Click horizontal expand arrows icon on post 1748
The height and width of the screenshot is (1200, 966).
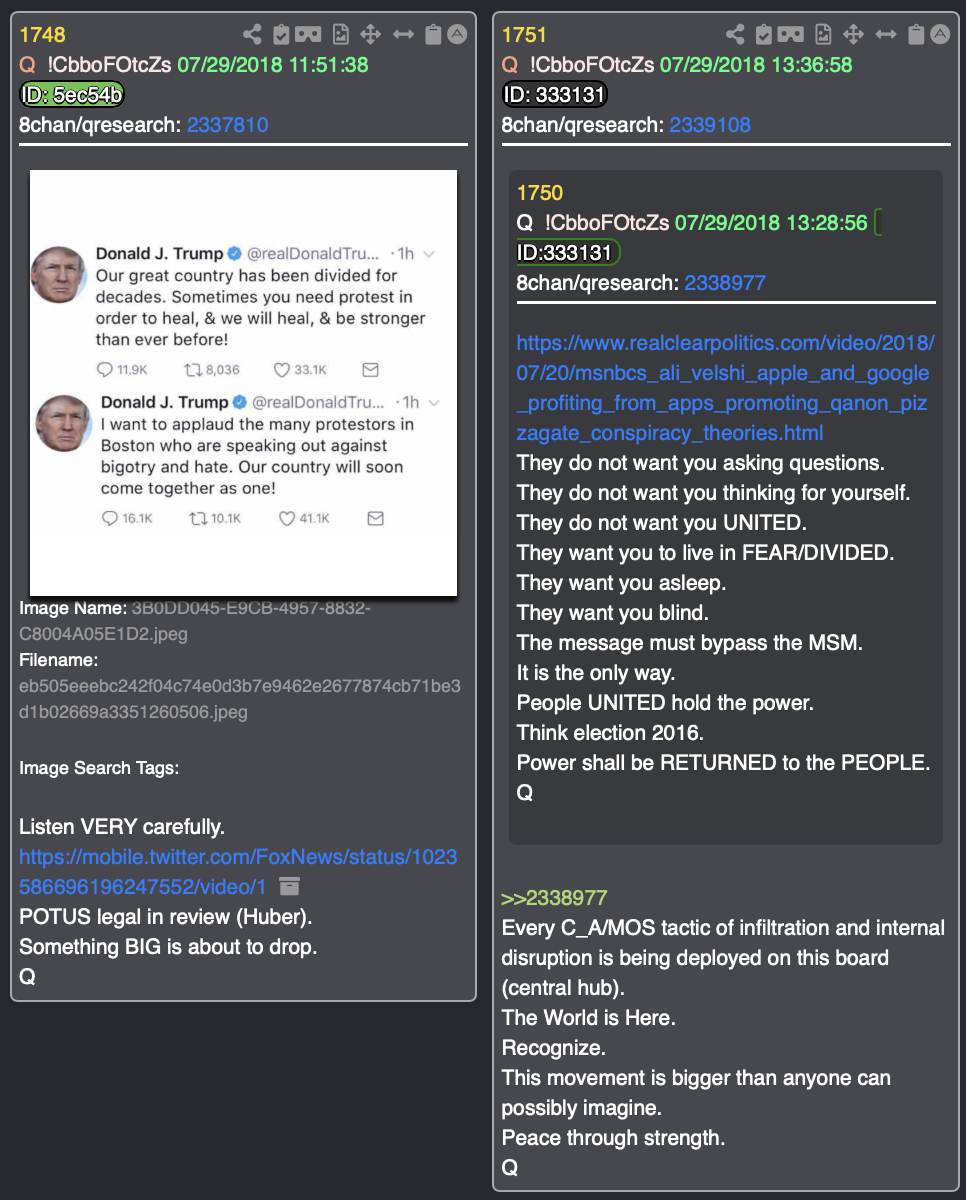coord(403,35)
